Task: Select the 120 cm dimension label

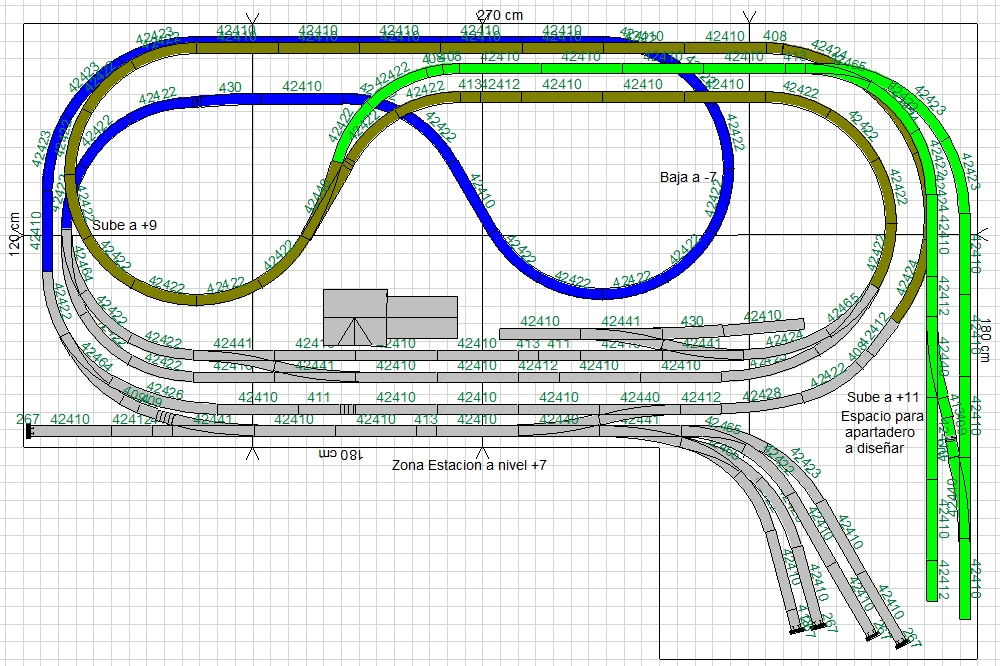Action: click(14, 234)
